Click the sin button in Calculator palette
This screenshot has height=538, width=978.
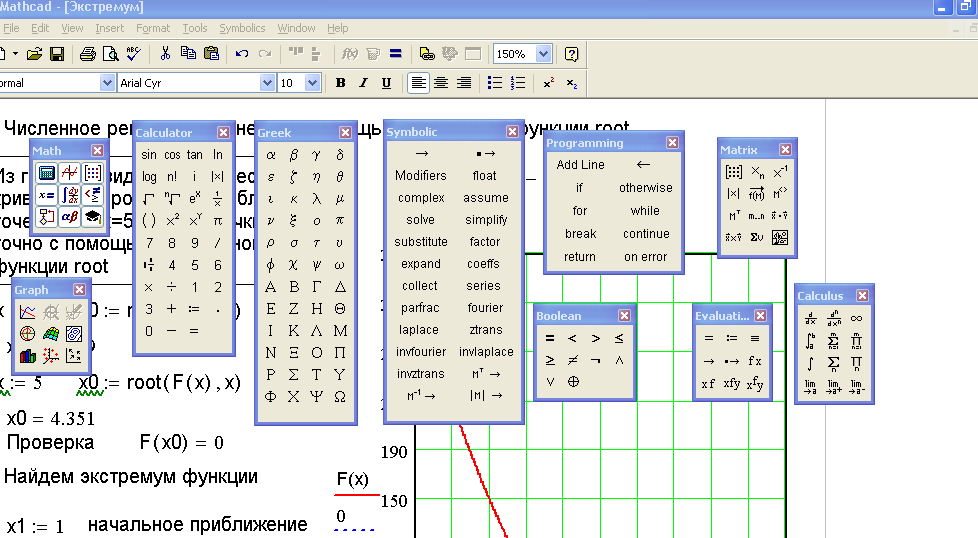pos(149,155)
